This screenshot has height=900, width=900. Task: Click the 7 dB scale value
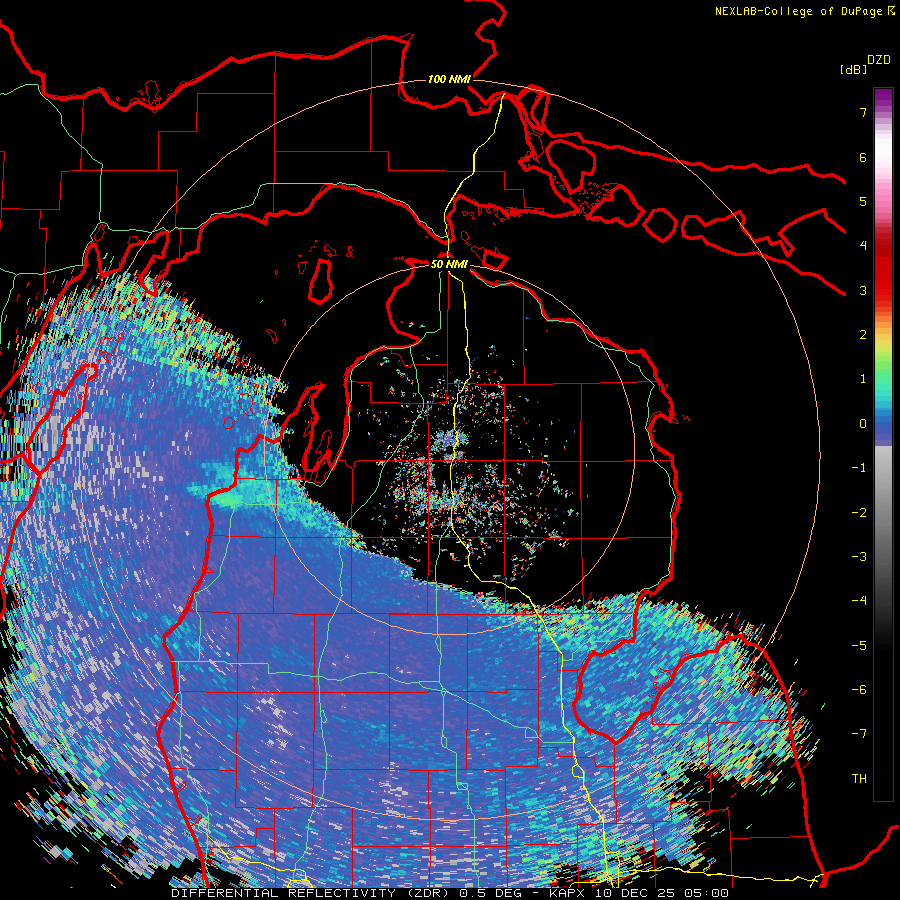863,112
